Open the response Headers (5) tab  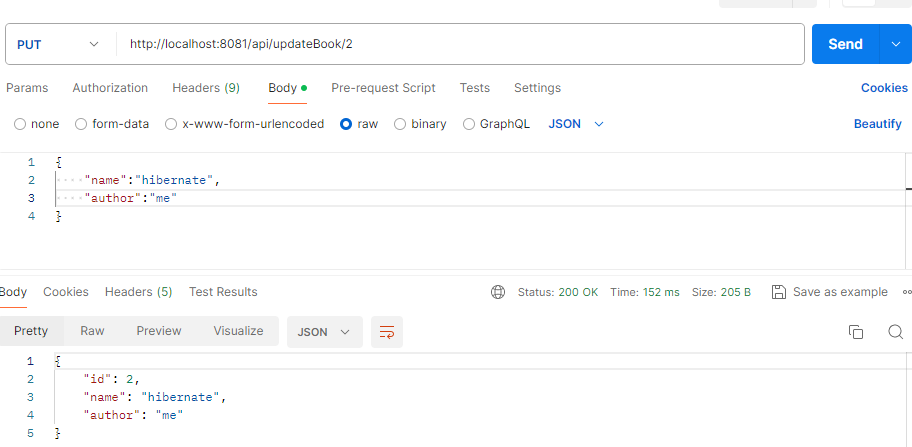[138, 292]
